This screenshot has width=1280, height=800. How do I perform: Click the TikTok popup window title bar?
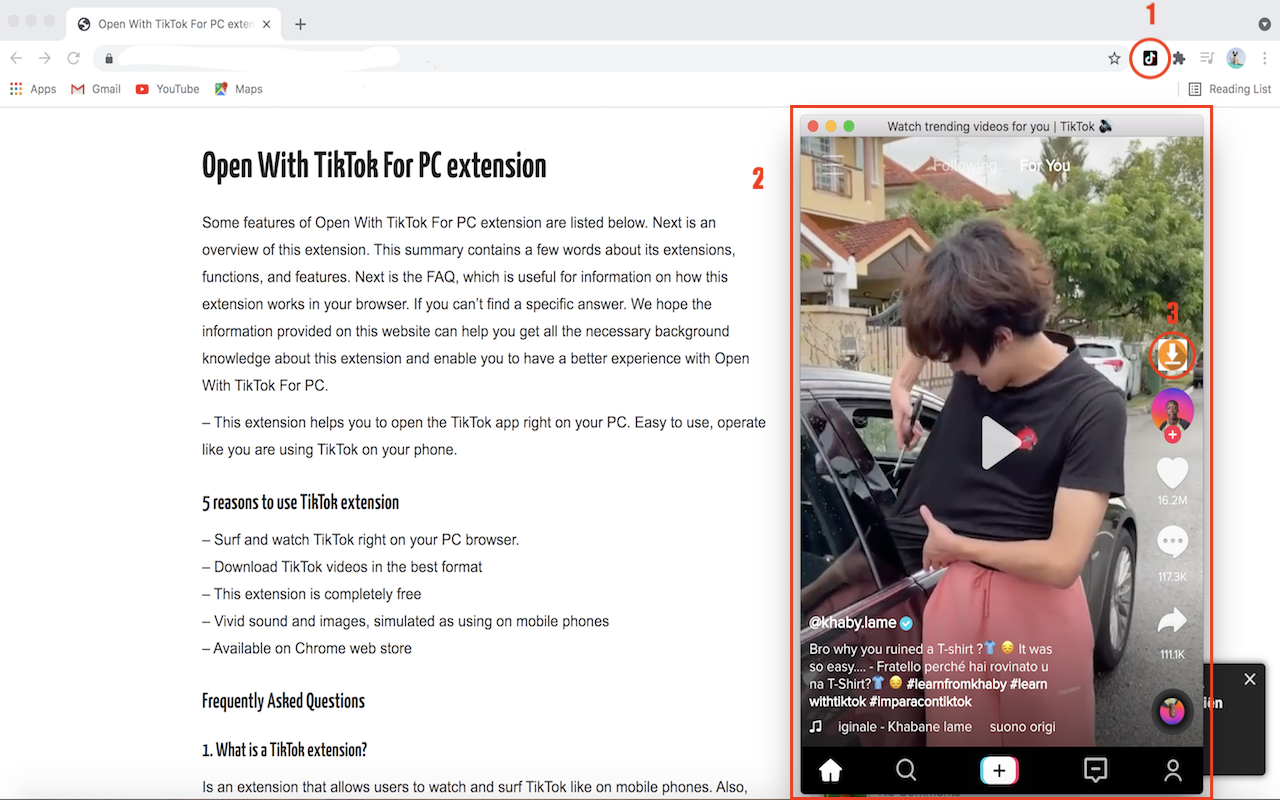pos(1001,126)
